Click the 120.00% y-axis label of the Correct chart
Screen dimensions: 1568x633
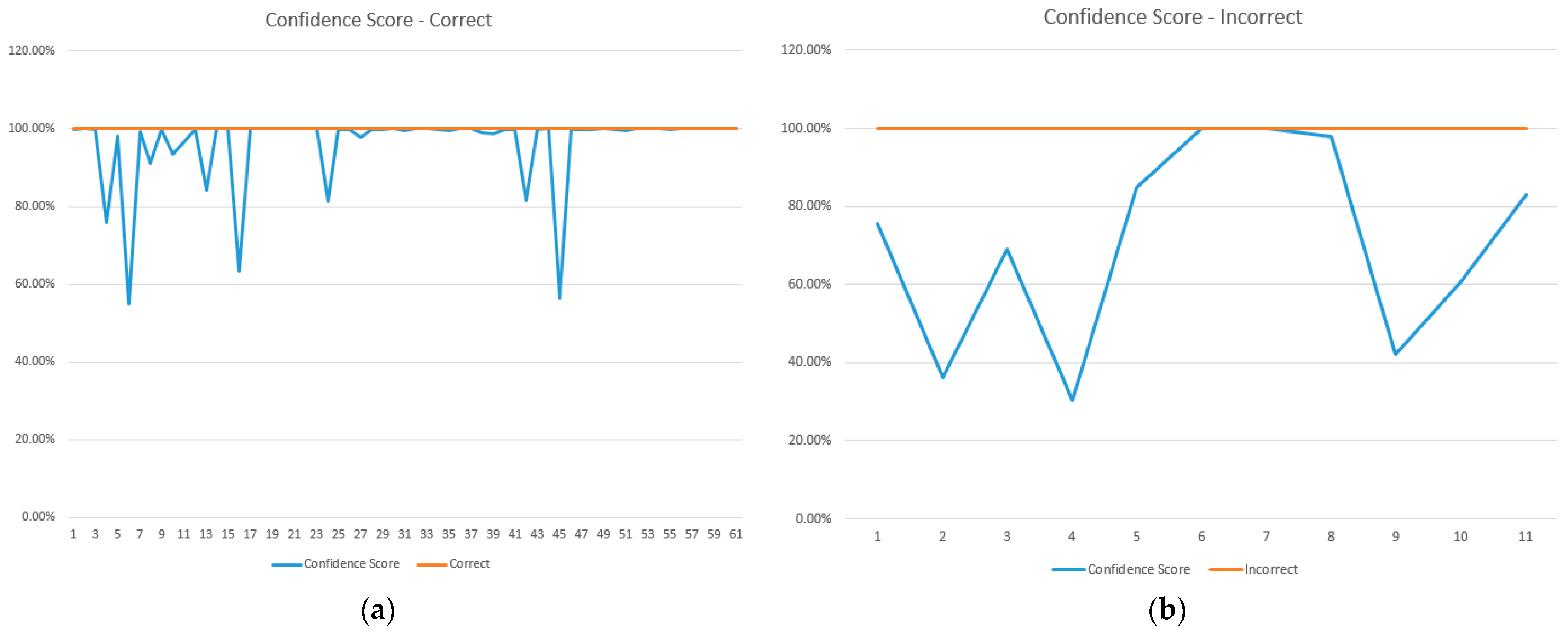[x=31, y=50]
